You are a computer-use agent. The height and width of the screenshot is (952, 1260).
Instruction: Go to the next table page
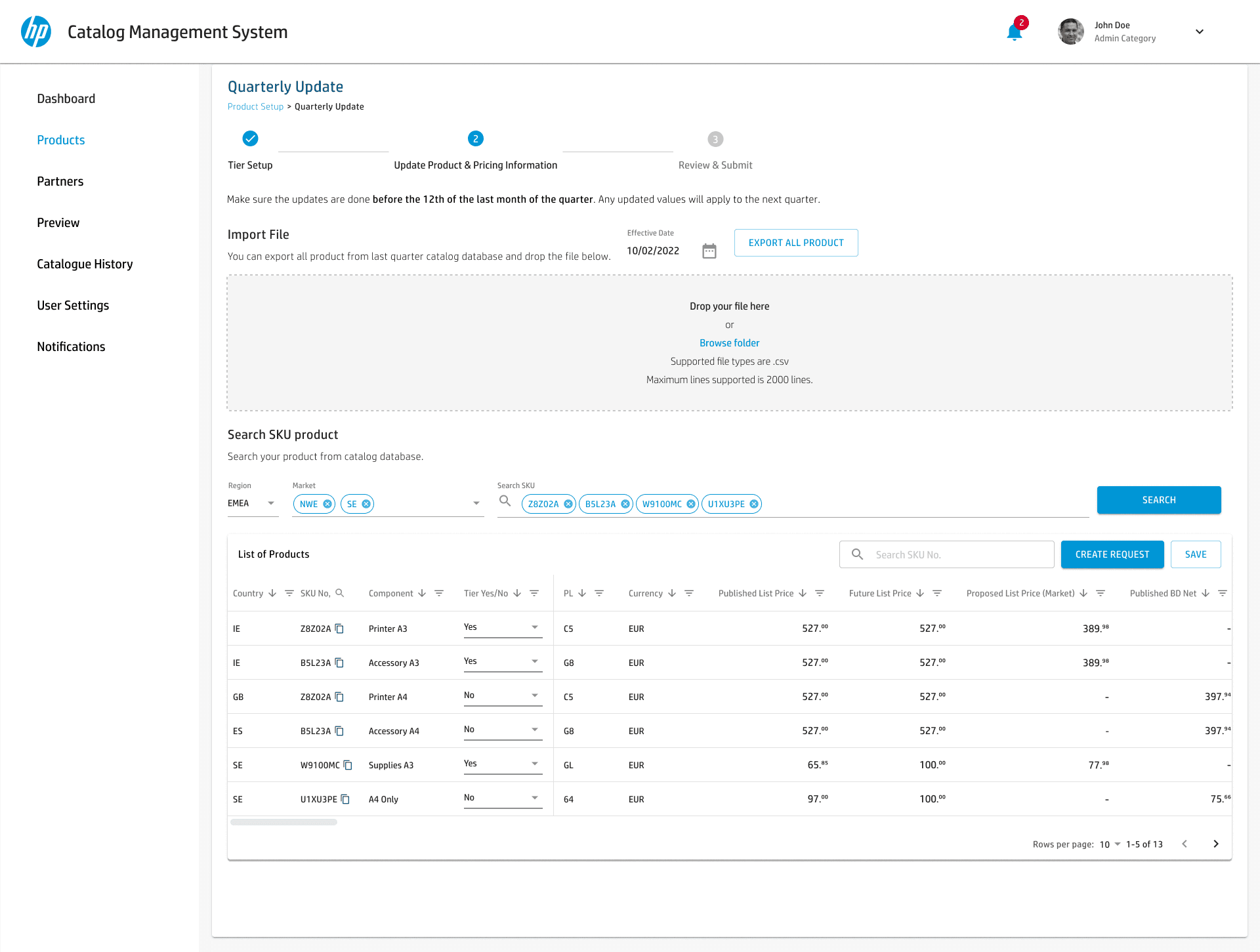[x=1216, y=844]
